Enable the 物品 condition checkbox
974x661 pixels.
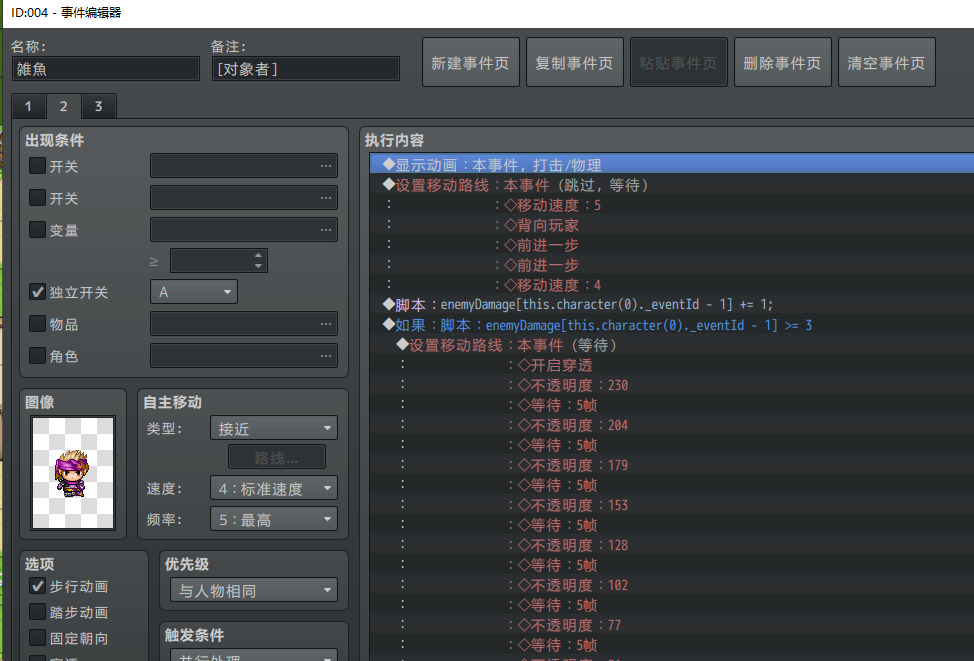(37, 324)
